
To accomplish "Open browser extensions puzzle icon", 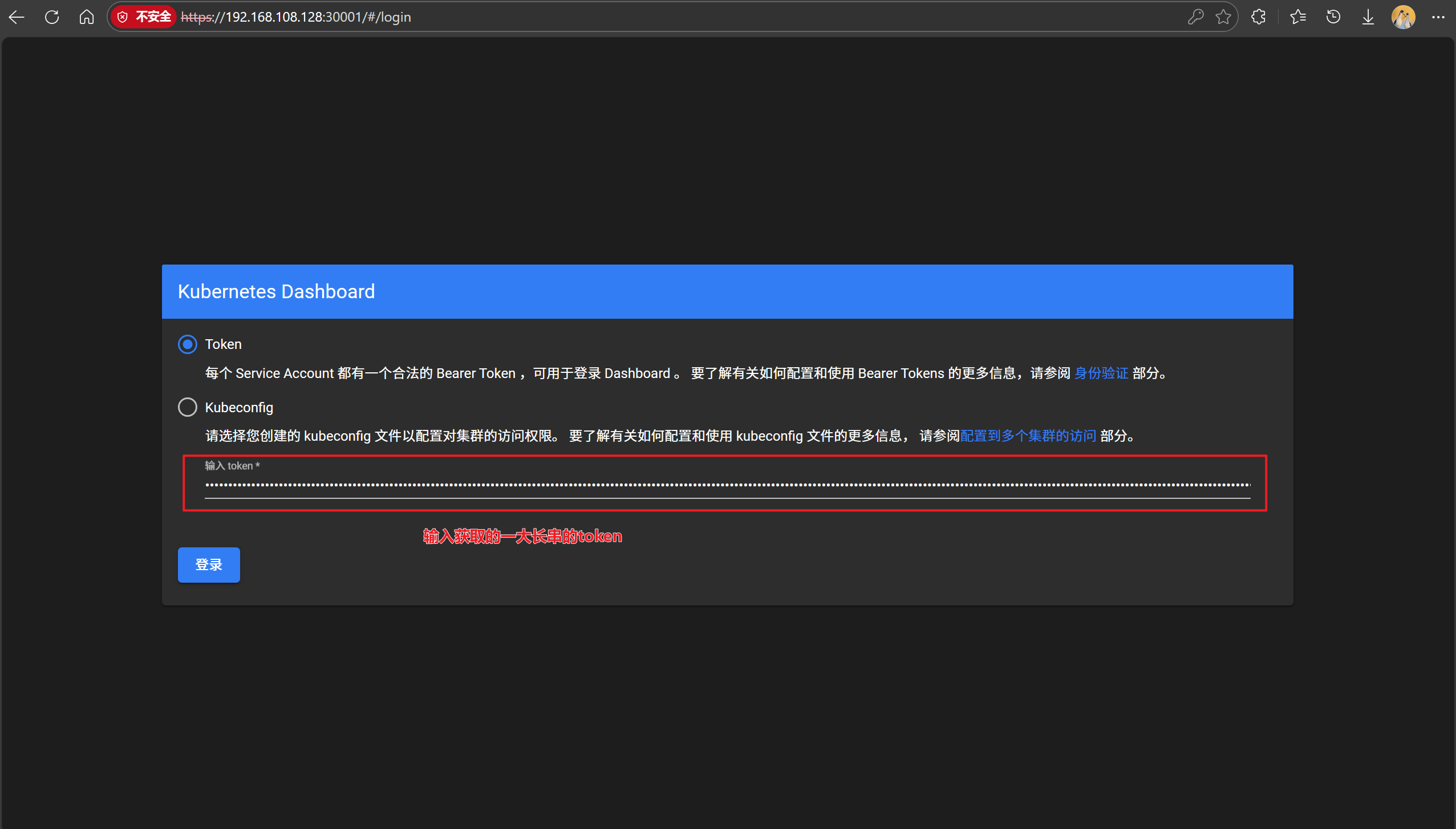I will click(x=1259, y=17).
